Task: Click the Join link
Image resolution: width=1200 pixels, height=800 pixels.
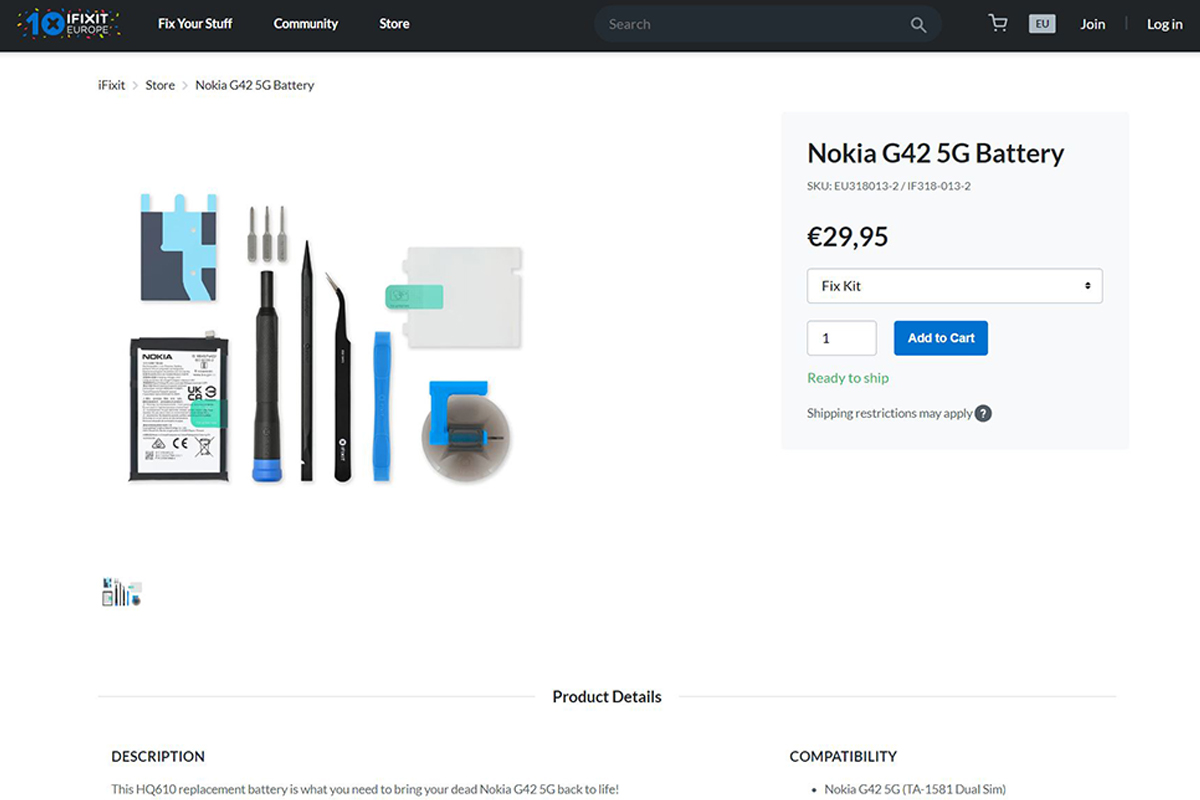Action: click(x=1093, y=24)
